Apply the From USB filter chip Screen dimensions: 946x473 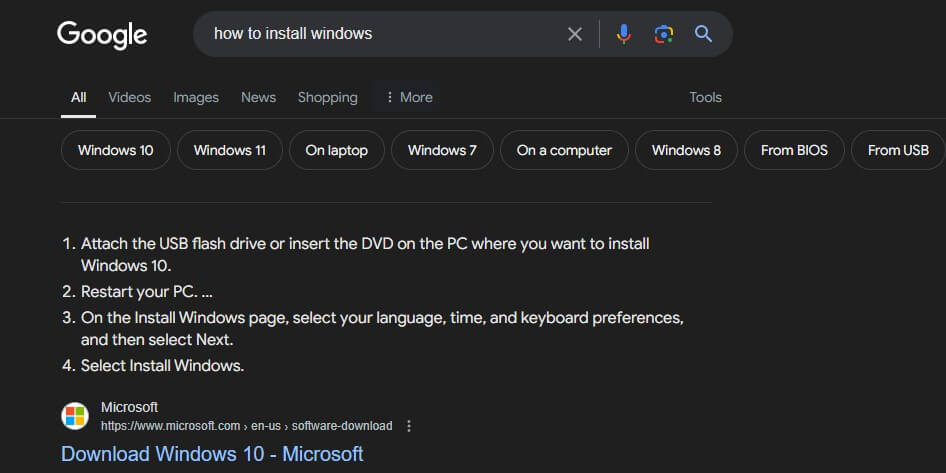[898, 150]
